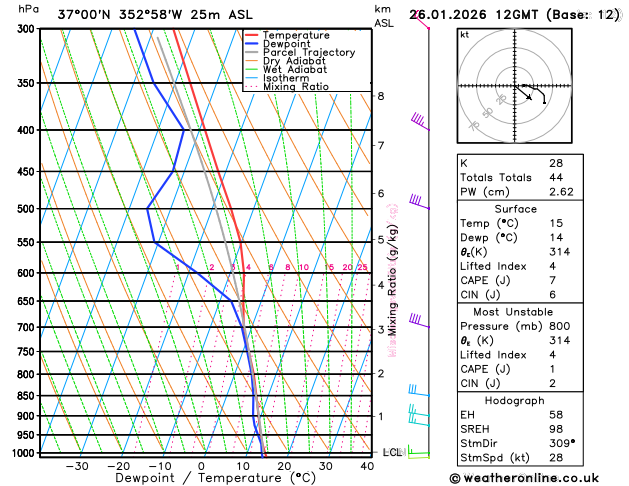The height and width of the screenshot is (486, 629).
Task: Click the purple wind barb at 400 hPa
Action: (x=420, y=122)
